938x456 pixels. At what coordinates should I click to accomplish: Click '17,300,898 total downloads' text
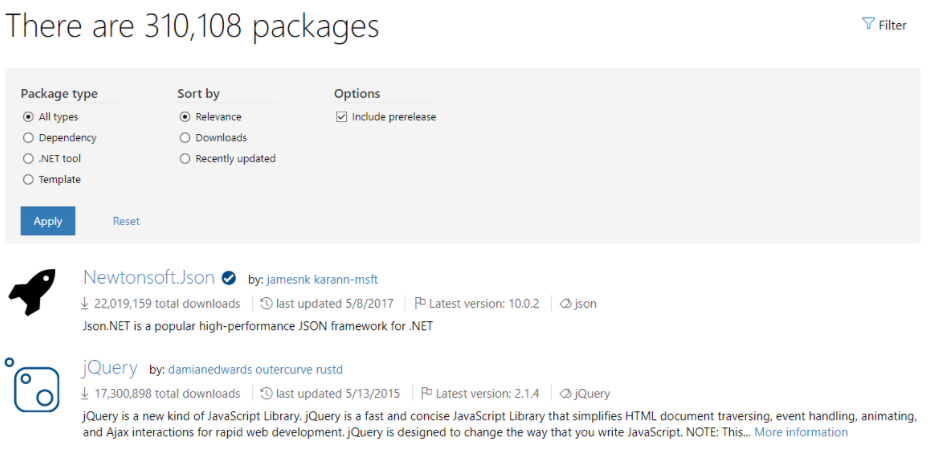click(167, 394)
